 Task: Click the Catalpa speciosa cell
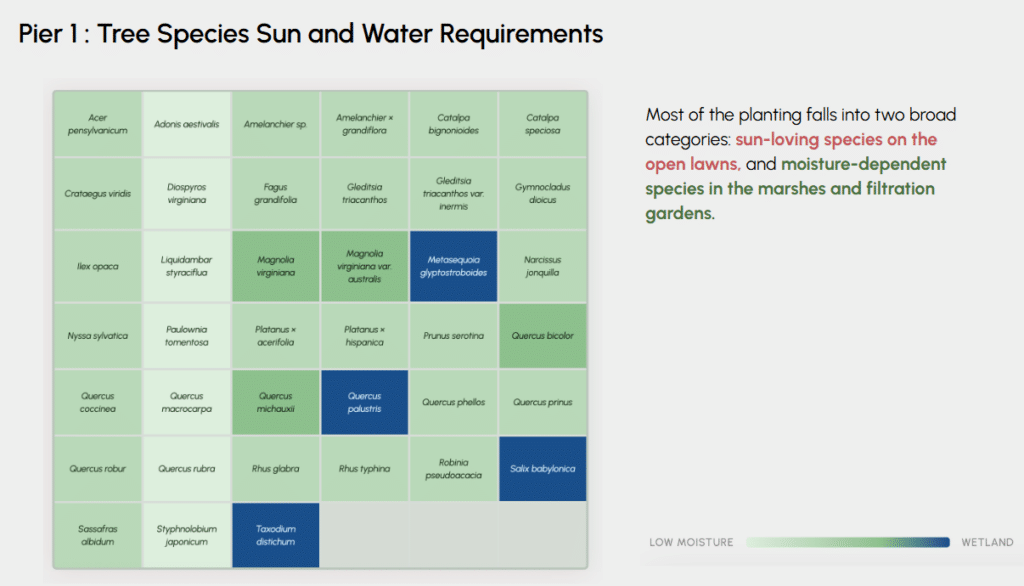point(543,124)
